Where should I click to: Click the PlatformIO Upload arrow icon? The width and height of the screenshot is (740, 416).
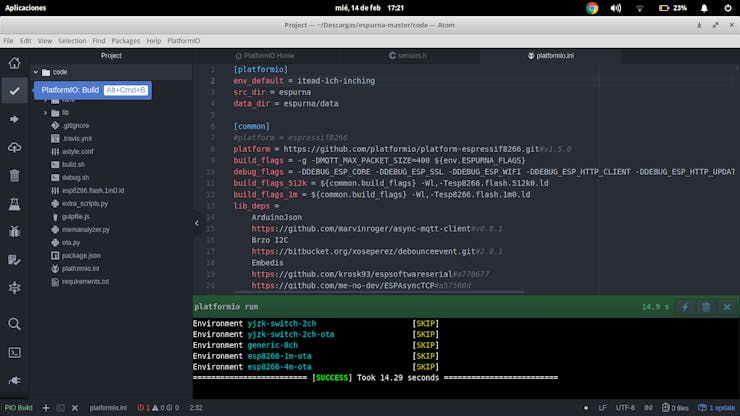tap(14, 119)
